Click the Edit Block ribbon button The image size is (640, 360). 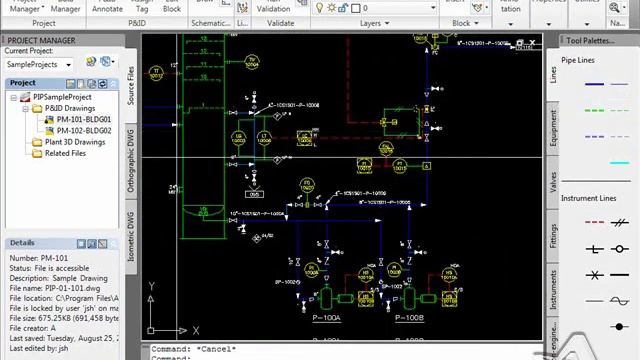point(171,7)
